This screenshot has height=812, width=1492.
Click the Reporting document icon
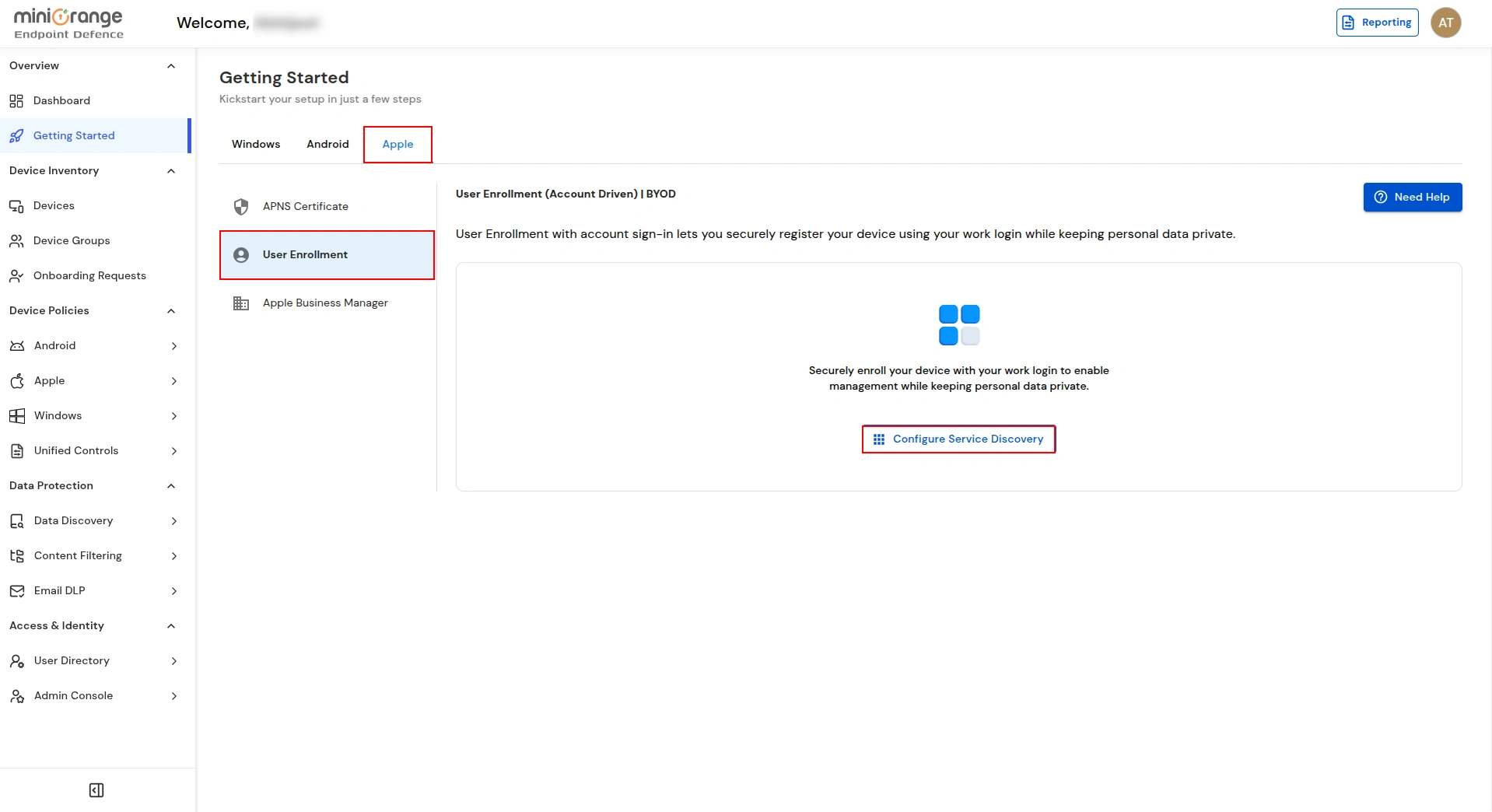(1348, 23)
